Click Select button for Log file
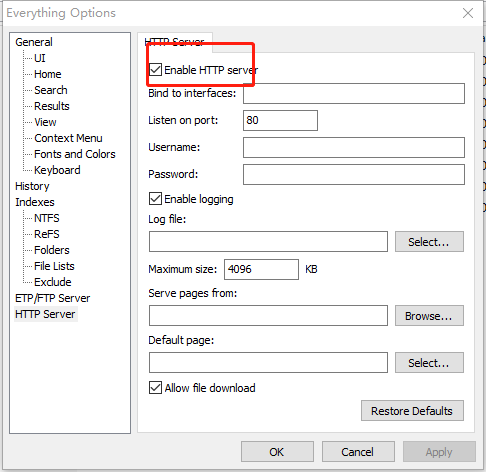The height and width of the screenshot is (472, 486). 429,242
